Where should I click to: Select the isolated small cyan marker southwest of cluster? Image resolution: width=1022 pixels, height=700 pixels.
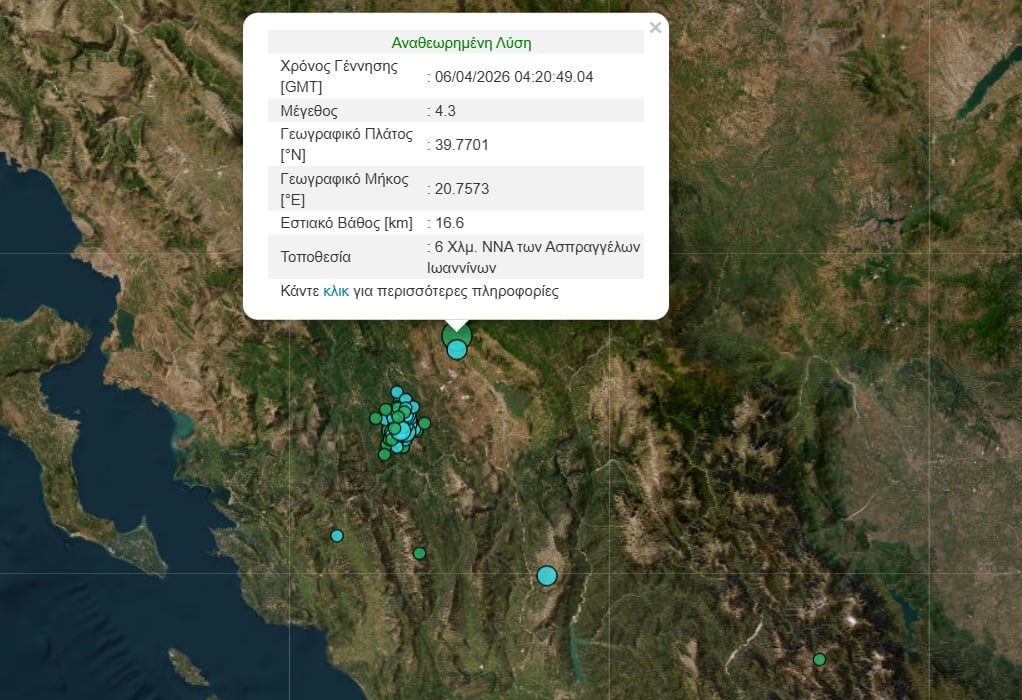pos(337,536)
